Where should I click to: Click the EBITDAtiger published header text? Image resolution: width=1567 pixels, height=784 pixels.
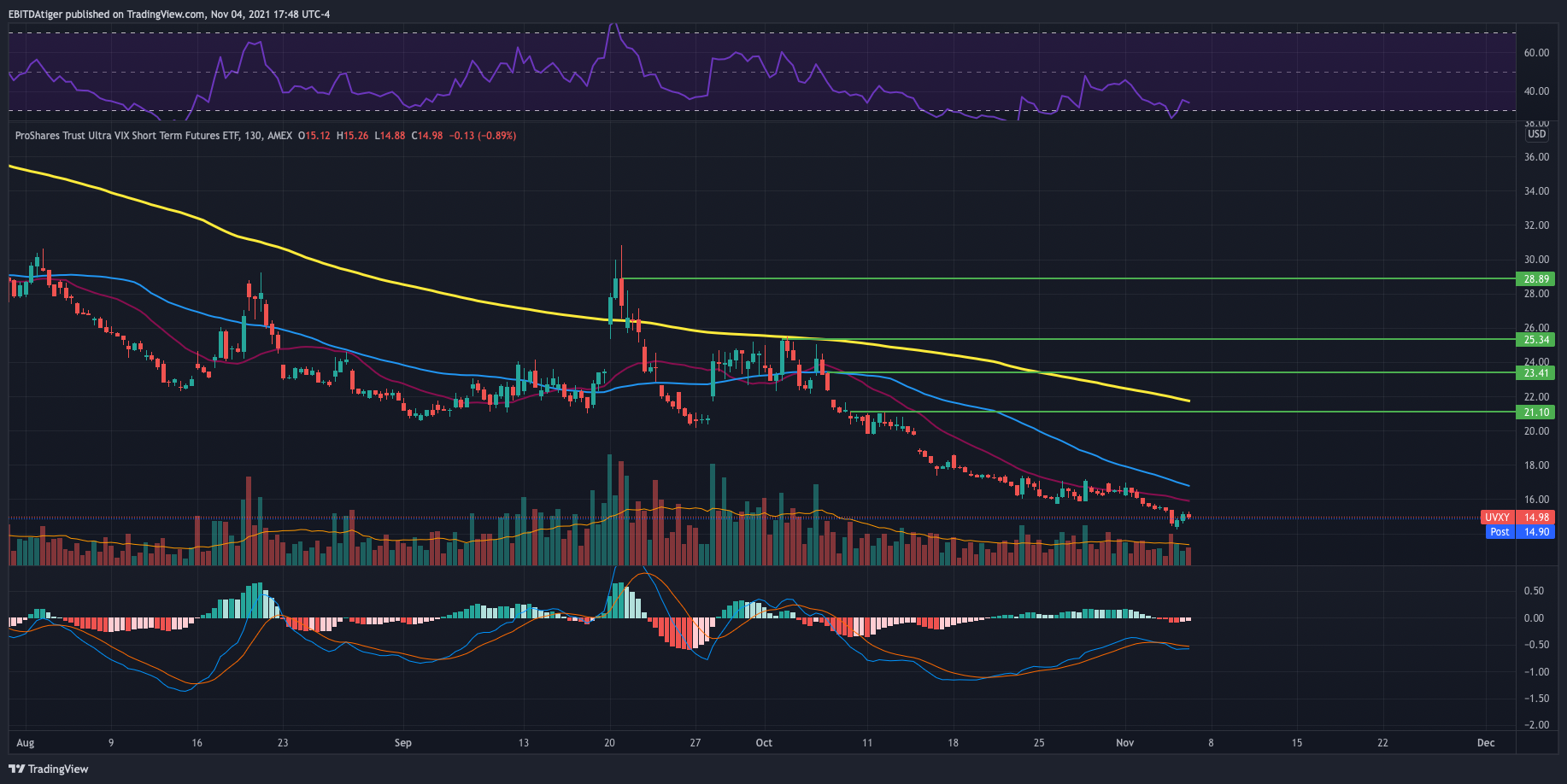pyautogui.click(x=169, y=14)
